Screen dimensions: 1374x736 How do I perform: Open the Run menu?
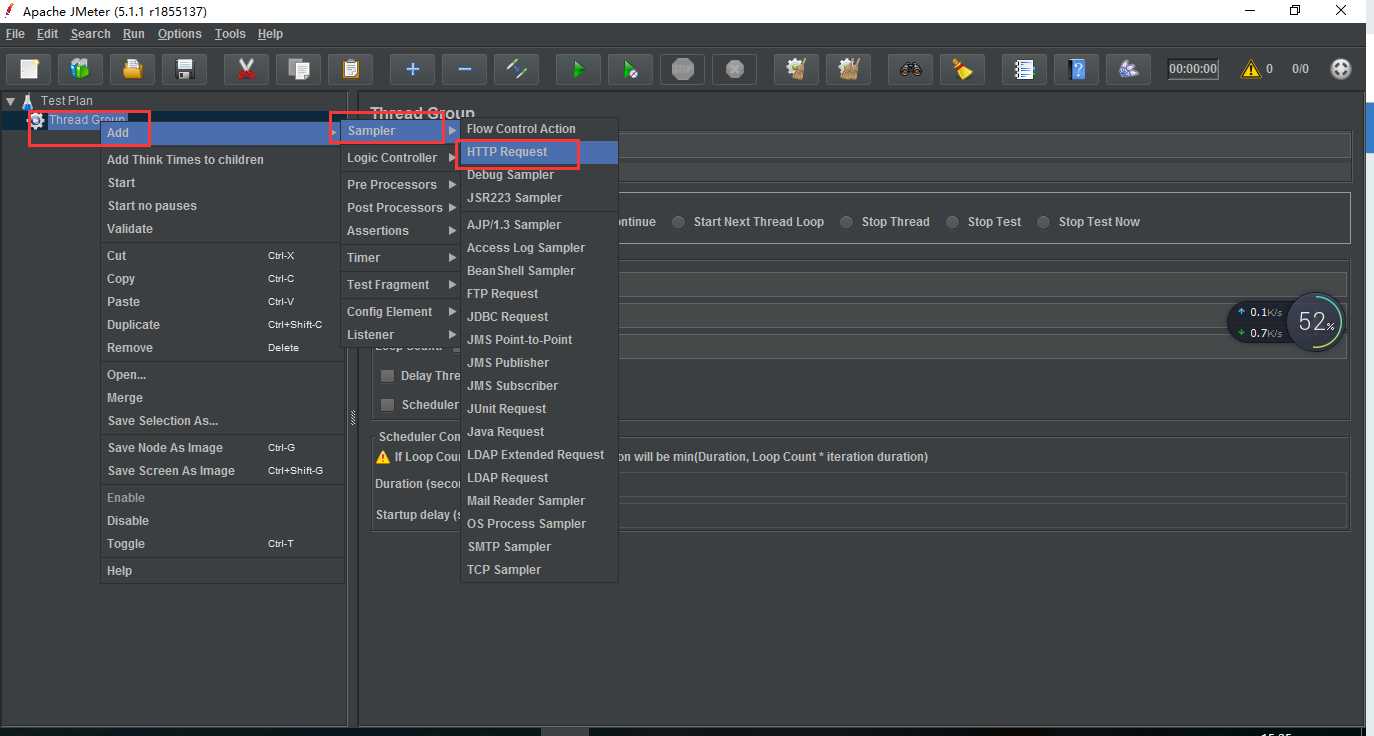click(x=134, y=34)
